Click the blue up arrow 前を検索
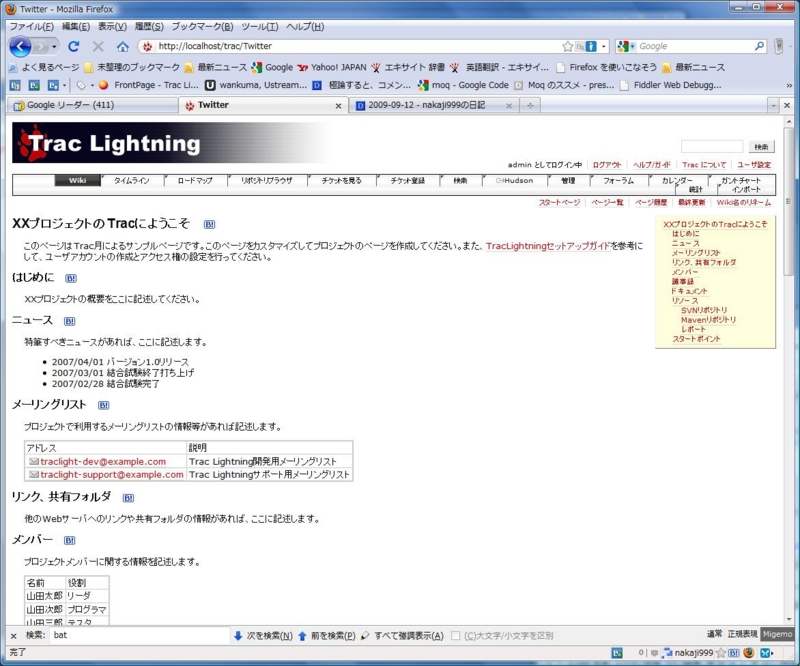This screenshot has height=666, width=800. tap(302, 636)
